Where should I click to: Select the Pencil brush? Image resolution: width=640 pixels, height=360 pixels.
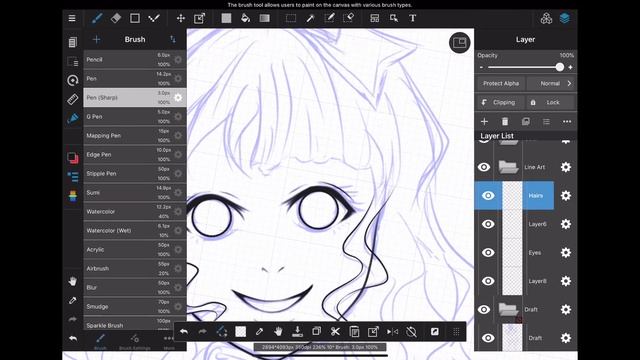(135, 60)
